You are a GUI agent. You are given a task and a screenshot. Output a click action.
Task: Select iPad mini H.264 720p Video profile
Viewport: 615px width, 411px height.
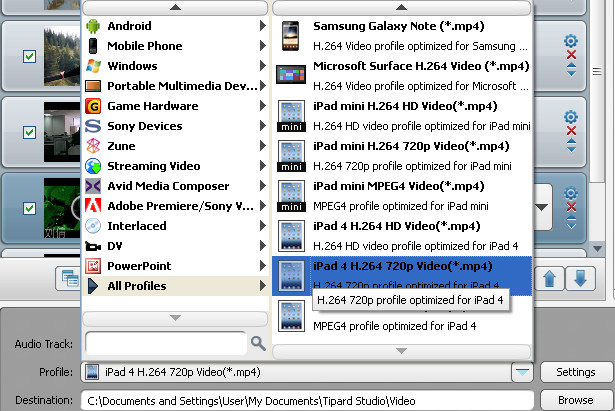pos(402,156)
